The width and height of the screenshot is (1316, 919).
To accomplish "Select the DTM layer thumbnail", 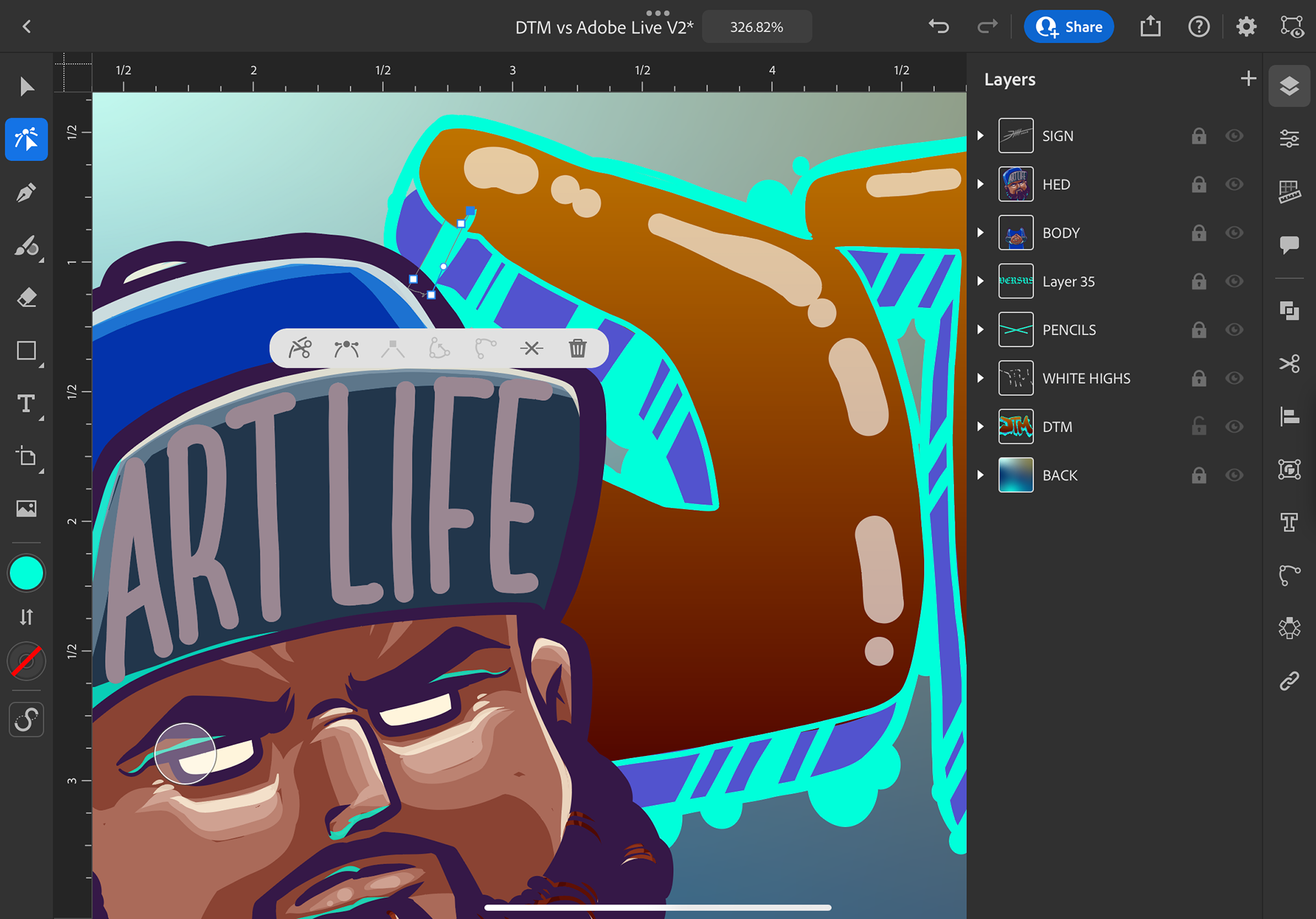I will click(1016, 427).
